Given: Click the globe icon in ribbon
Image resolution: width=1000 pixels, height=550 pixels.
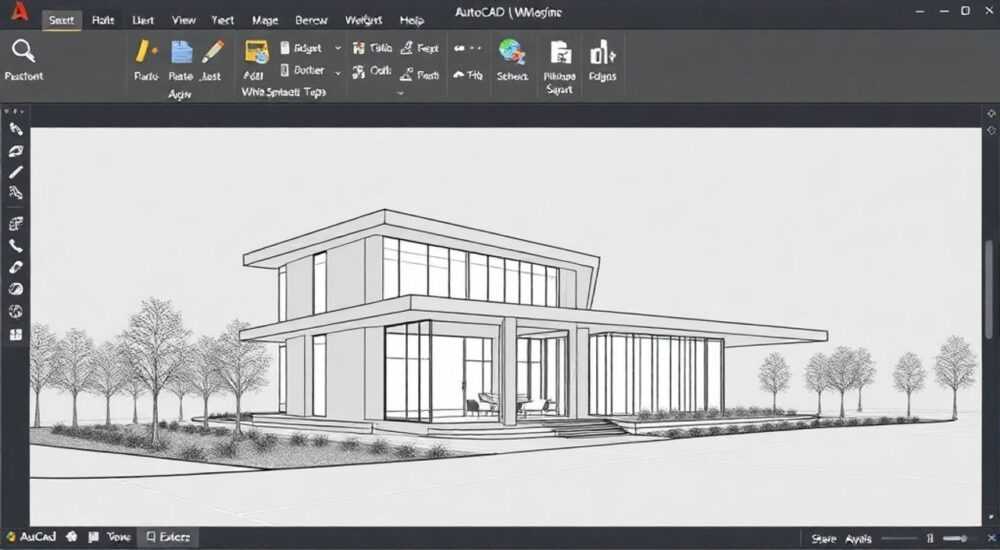Looking at the screenshot, I should click(x=512, y=52).
